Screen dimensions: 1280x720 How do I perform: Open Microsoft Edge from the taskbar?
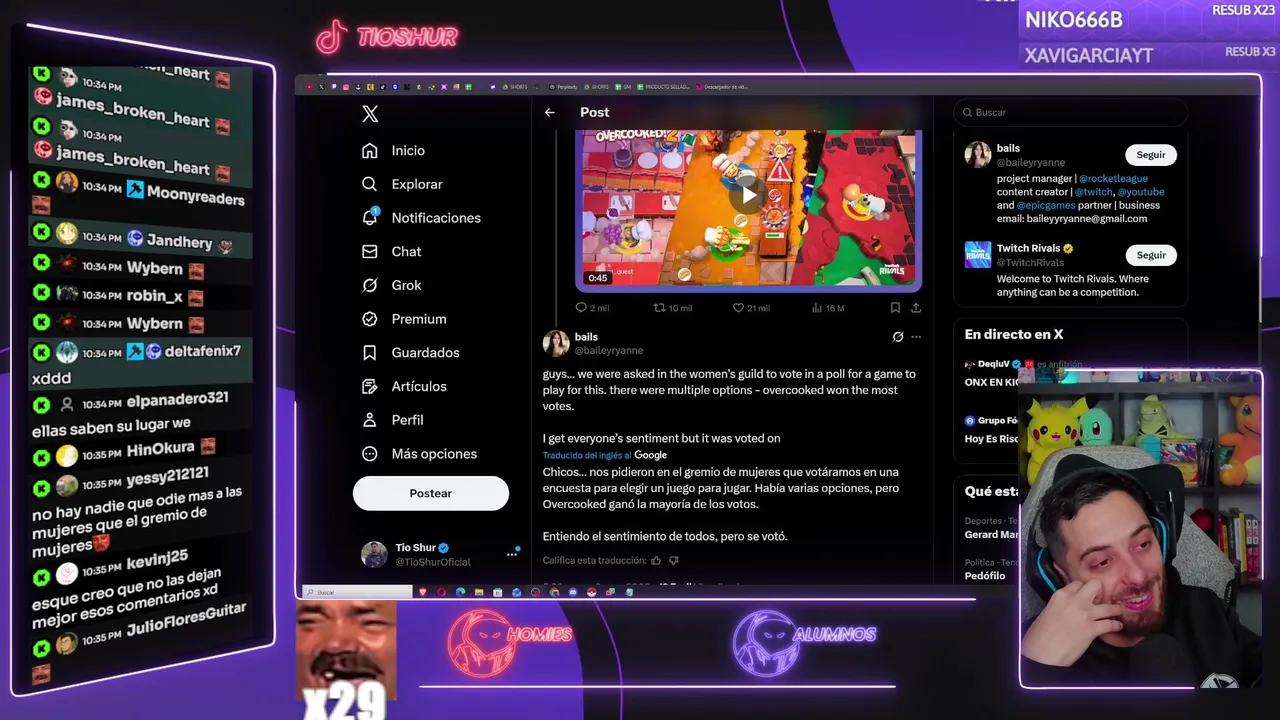tap(460, 592)
